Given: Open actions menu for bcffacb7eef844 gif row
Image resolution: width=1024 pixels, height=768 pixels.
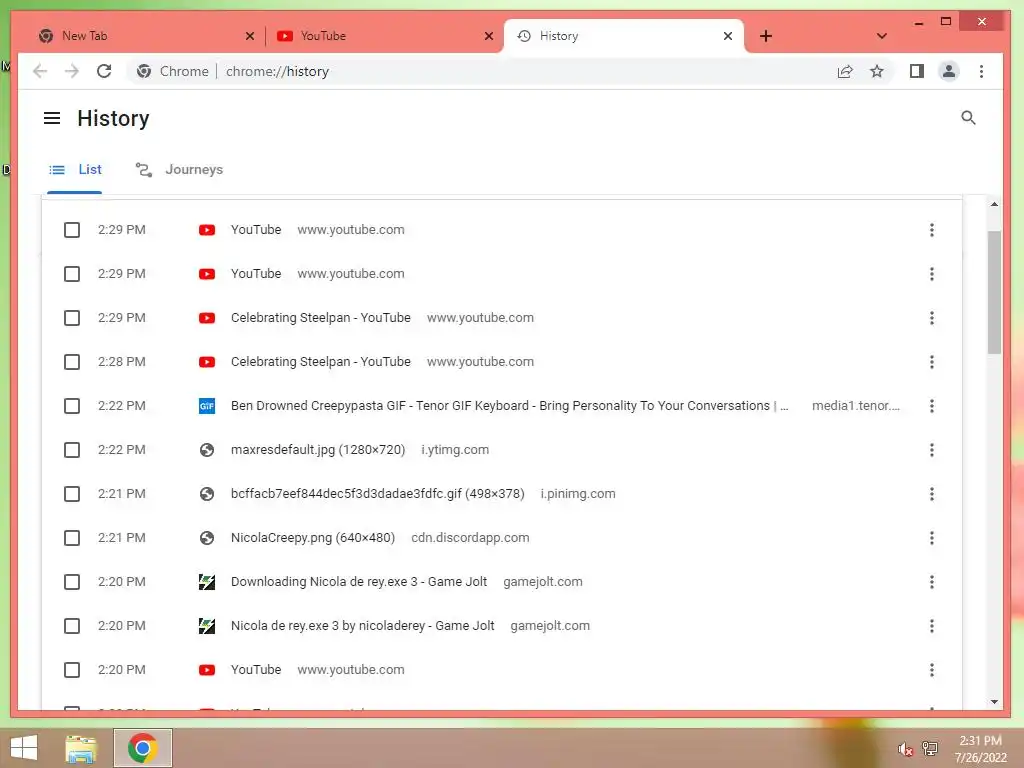Looking at the screenshot, I should pyautogui.click(x=932, y=494).
